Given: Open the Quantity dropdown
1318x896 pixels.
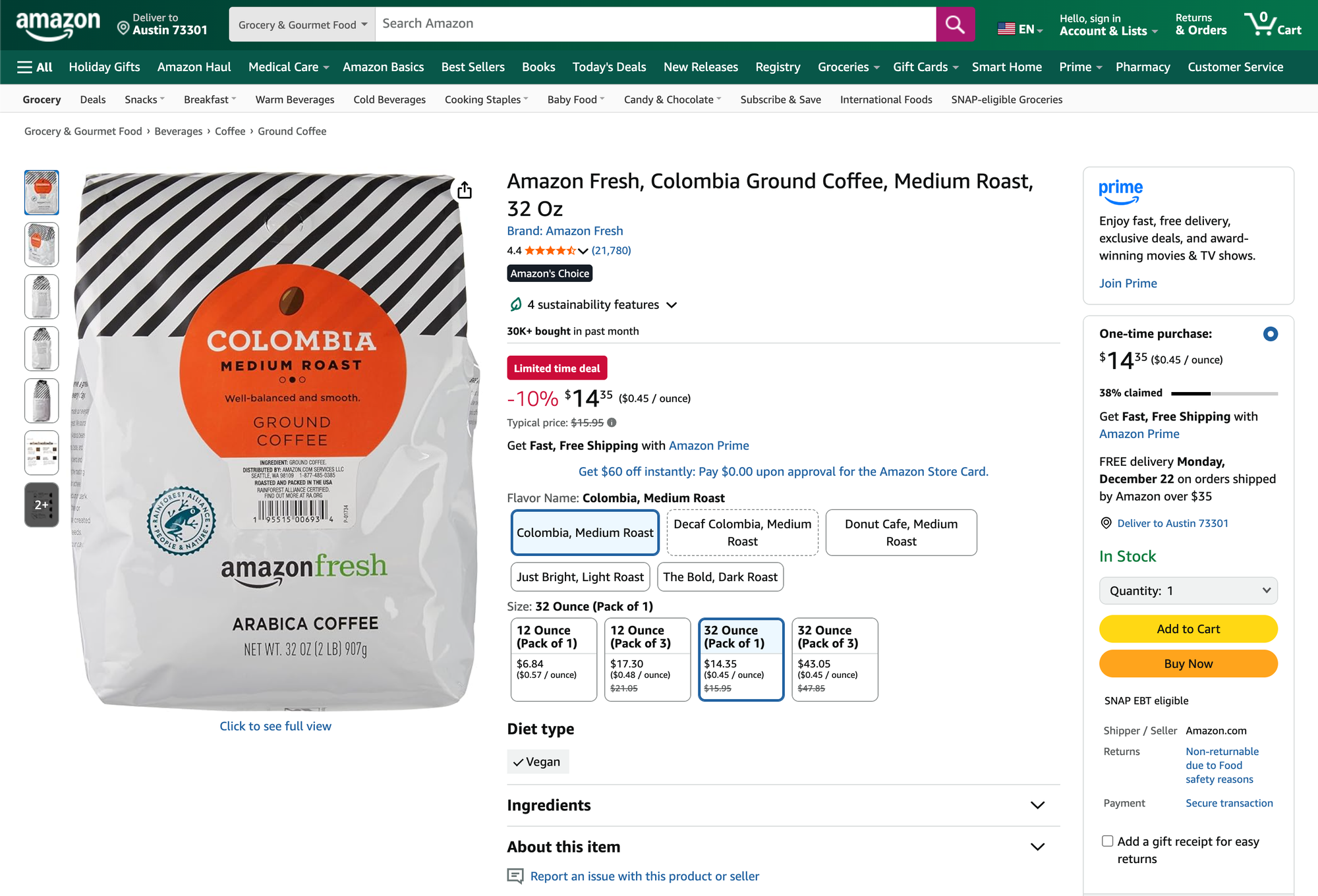Looking at the screenshot, I should tap(1188, 591).
